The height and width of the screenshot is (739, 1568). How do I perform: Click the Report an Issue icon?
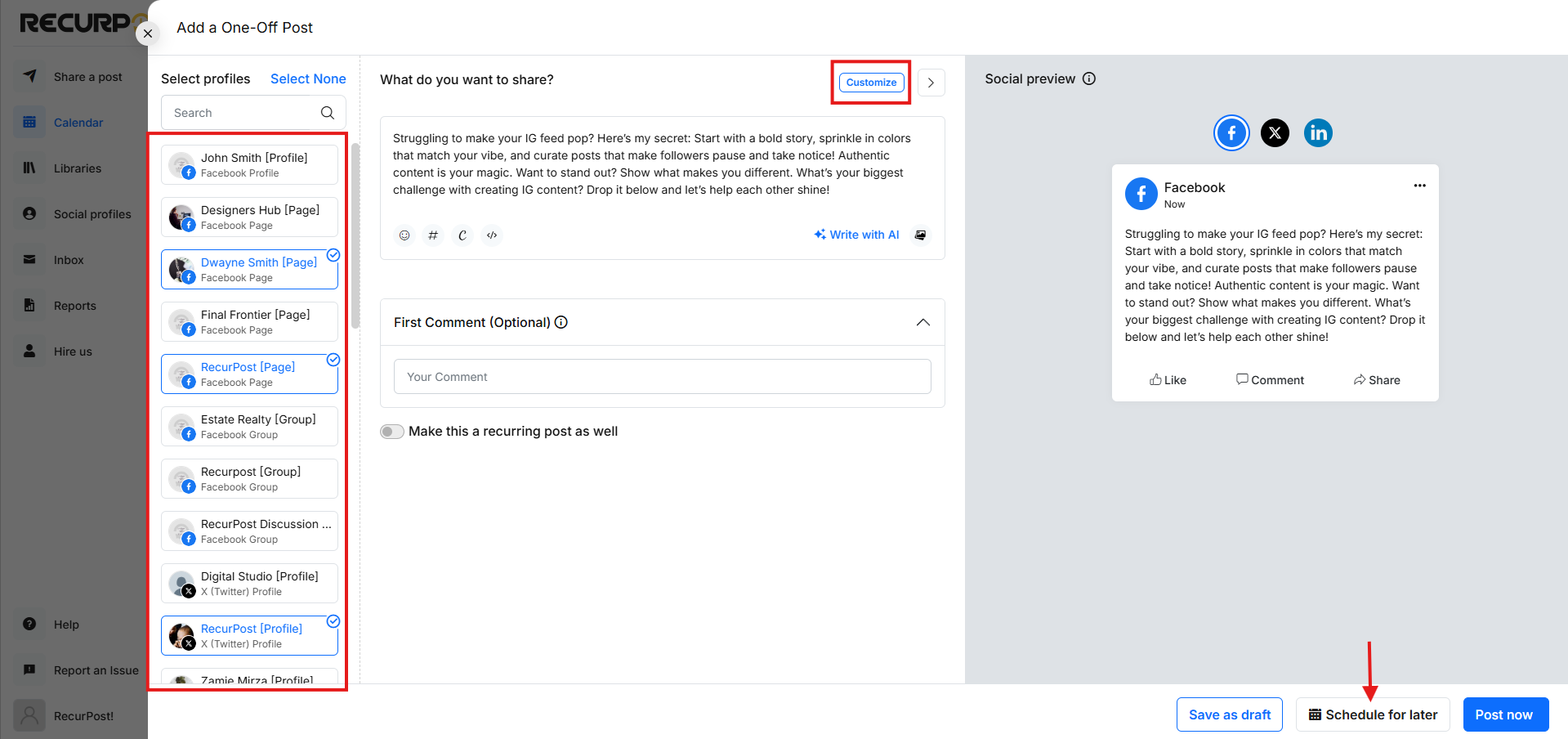[29, 670]
